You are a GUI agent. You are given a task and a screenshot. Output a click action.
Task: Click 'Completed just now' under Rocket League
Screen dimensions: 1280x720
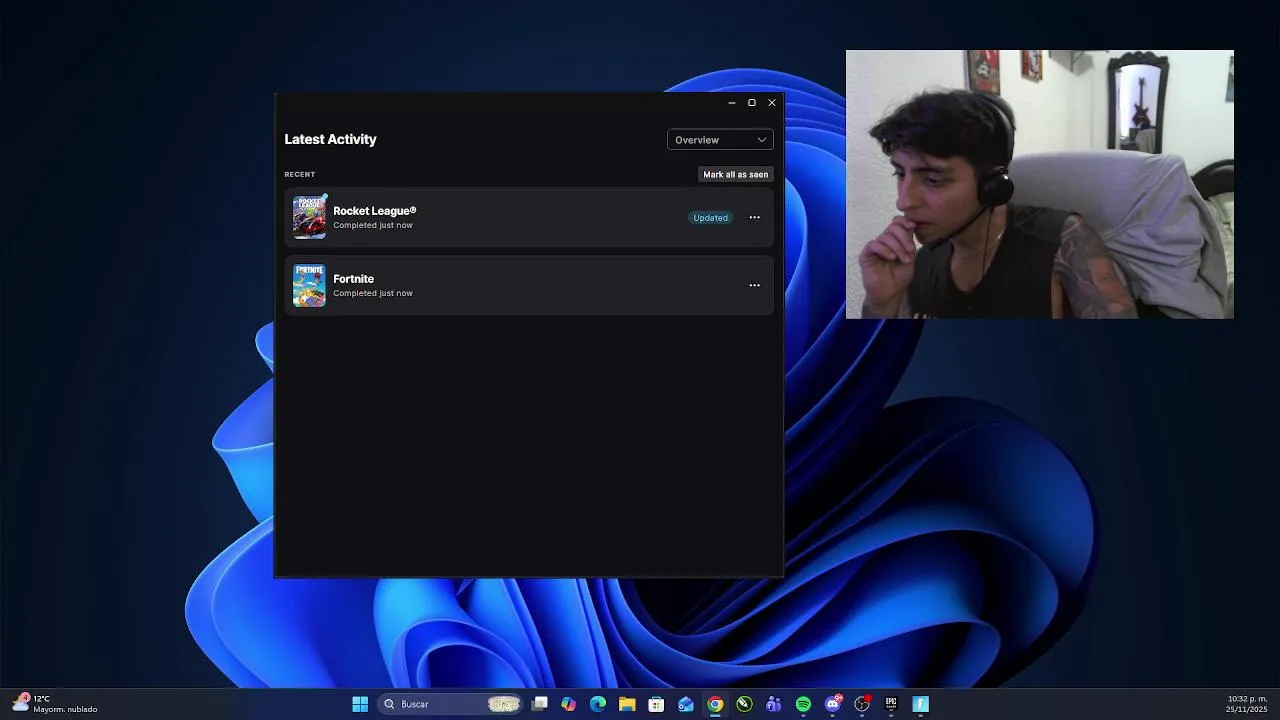pyautogui.click(x=373, y=225)
